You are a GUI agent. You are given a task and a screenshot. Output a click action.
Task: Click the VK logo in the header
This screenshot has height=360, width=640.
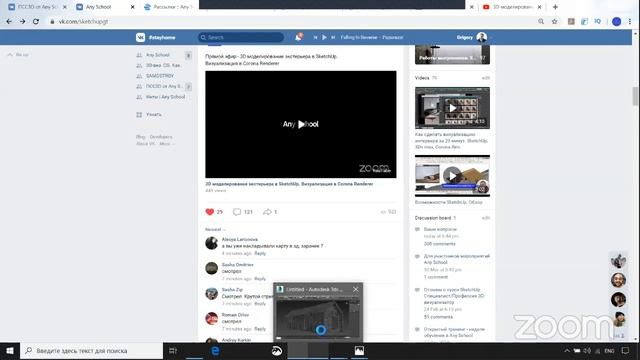point(140,37)
